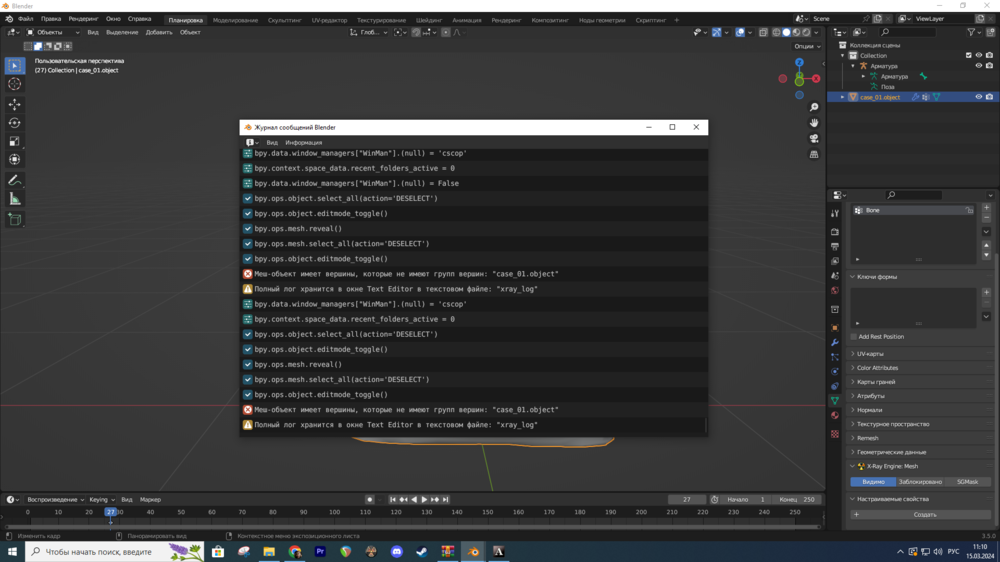Open the Файл menu
The height and width of the screenshot is (562, 1000).
click(26, 19)
